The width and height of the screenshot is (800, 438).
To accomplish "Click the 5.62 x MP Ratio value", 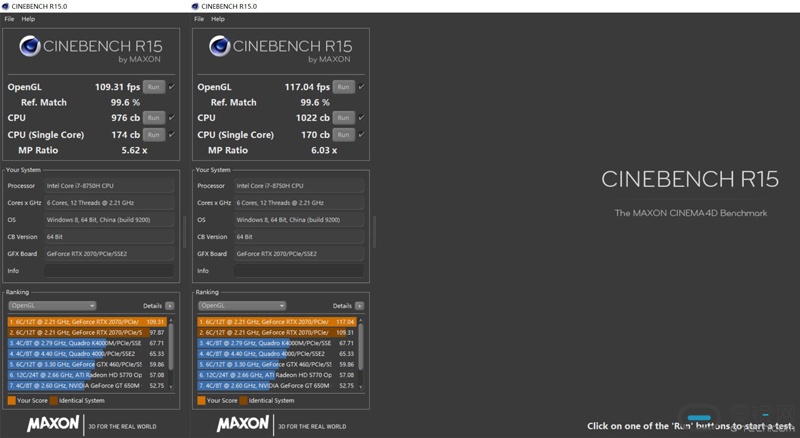I will (134, 151).
